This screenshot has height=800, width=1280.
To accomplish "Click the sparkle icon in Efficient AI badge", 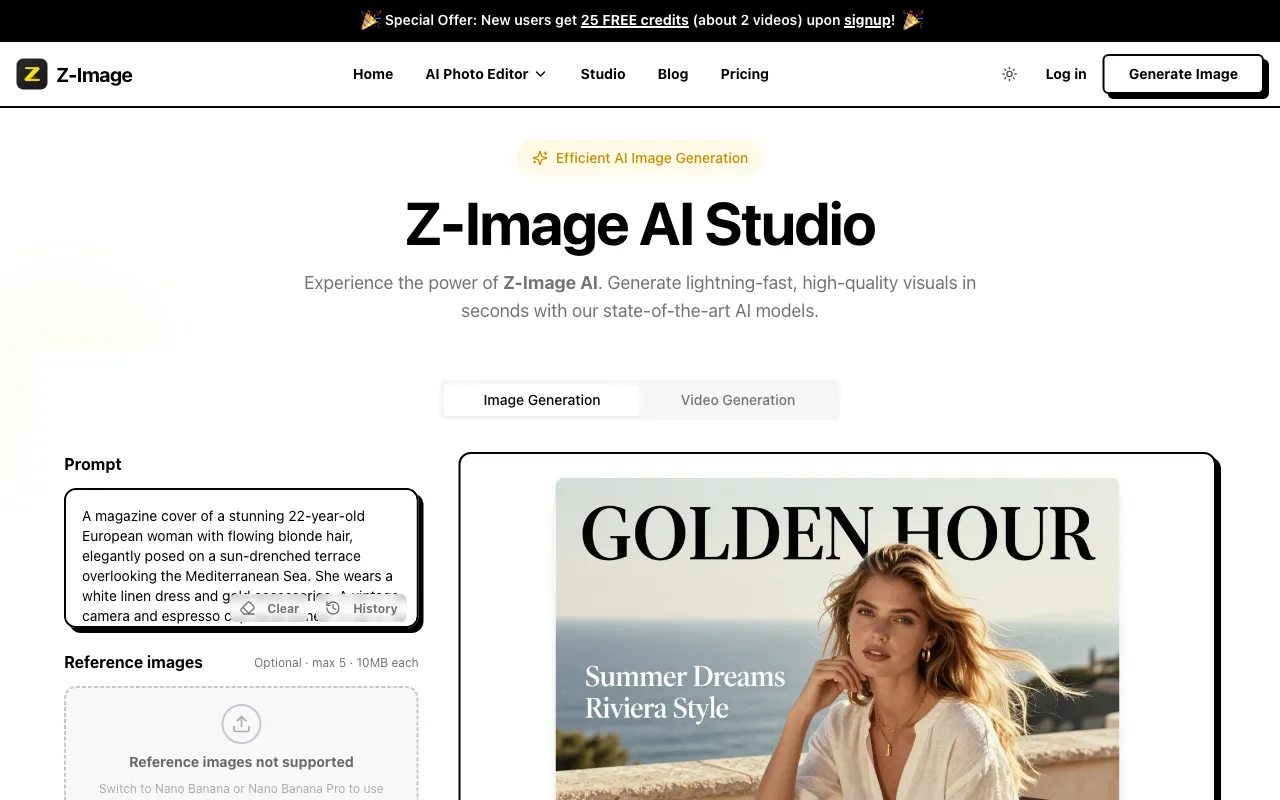I will [540, 158].
